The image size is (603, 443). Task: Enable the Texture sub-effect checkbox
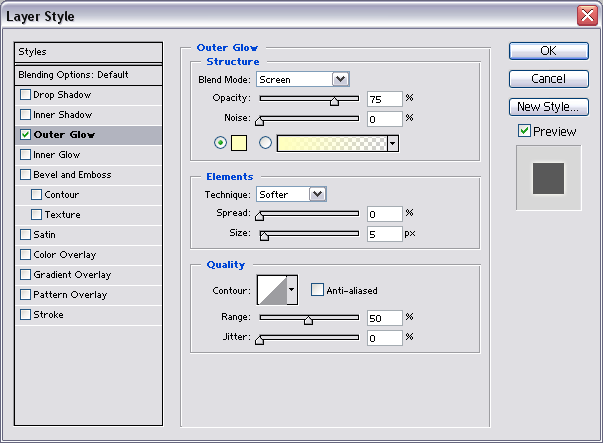coord(37,215)
